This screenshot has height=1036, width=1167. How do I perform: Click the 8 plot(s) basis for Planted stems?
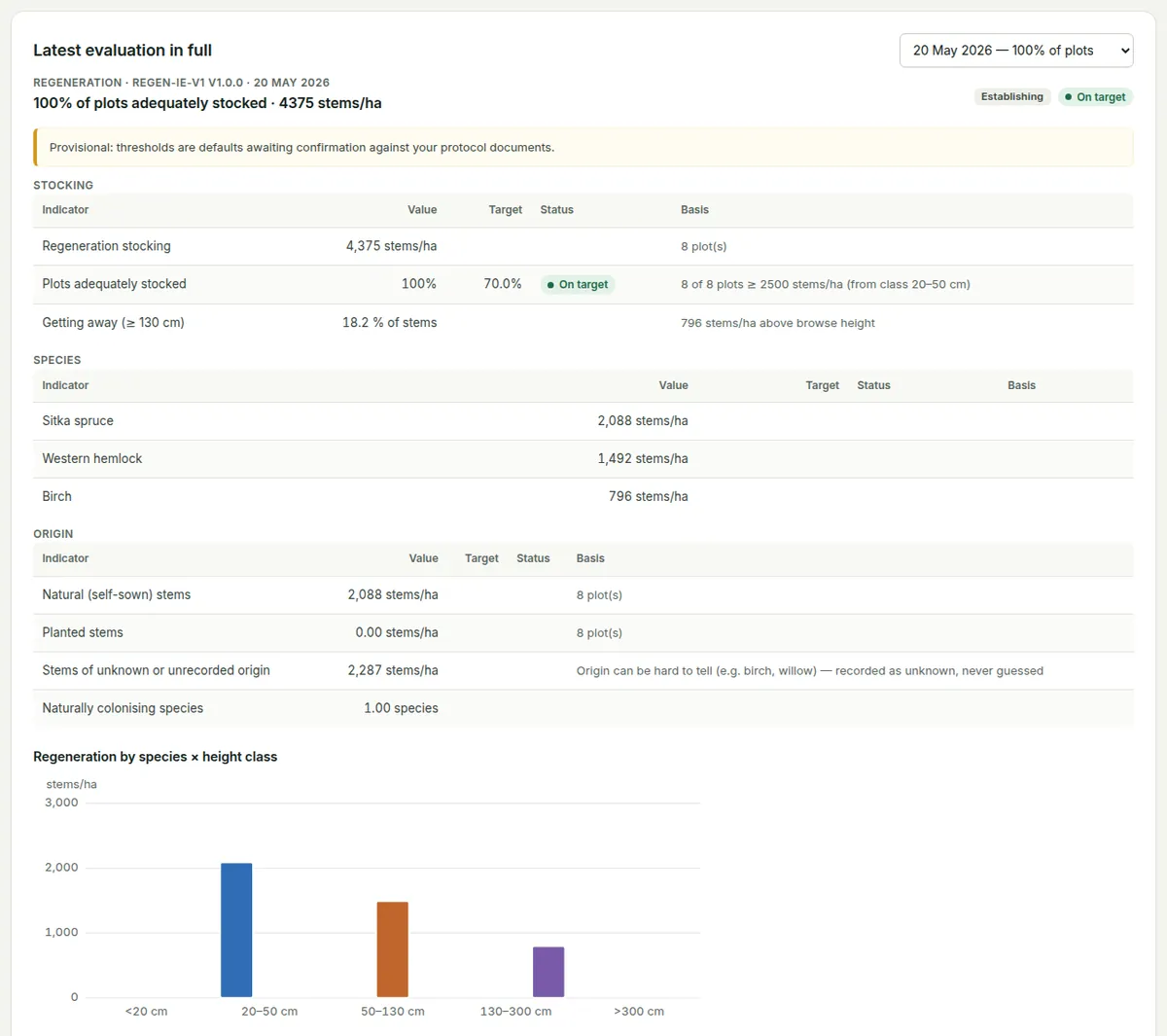599,633
